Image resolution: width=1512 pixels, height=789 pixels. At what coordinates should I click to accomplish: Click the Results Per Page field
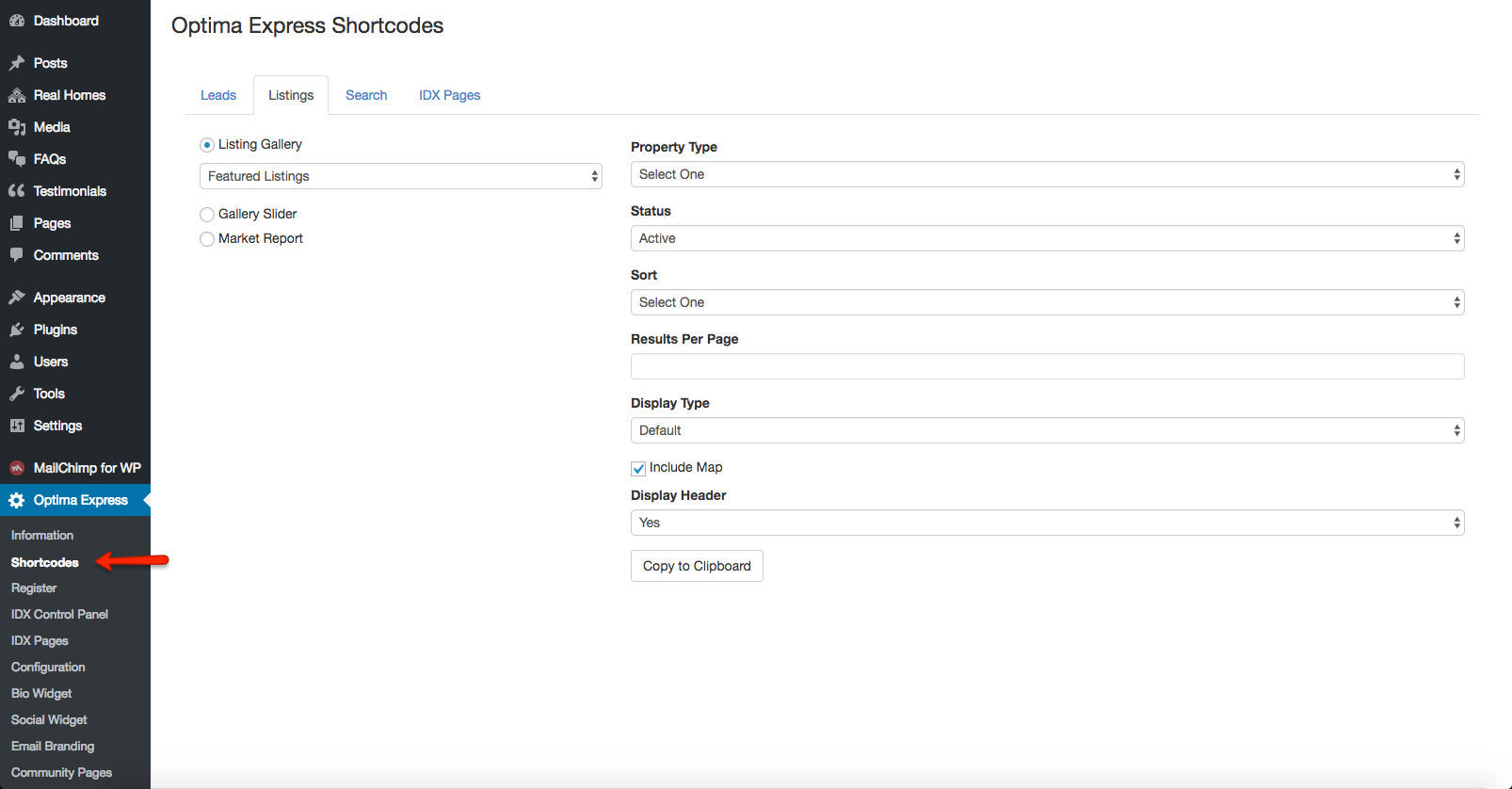(x=1048, y=366)
